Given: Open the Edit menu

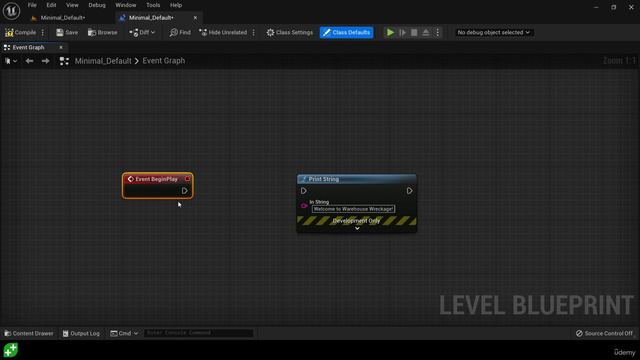Looking at the screenshot, I should click(51, 5).
